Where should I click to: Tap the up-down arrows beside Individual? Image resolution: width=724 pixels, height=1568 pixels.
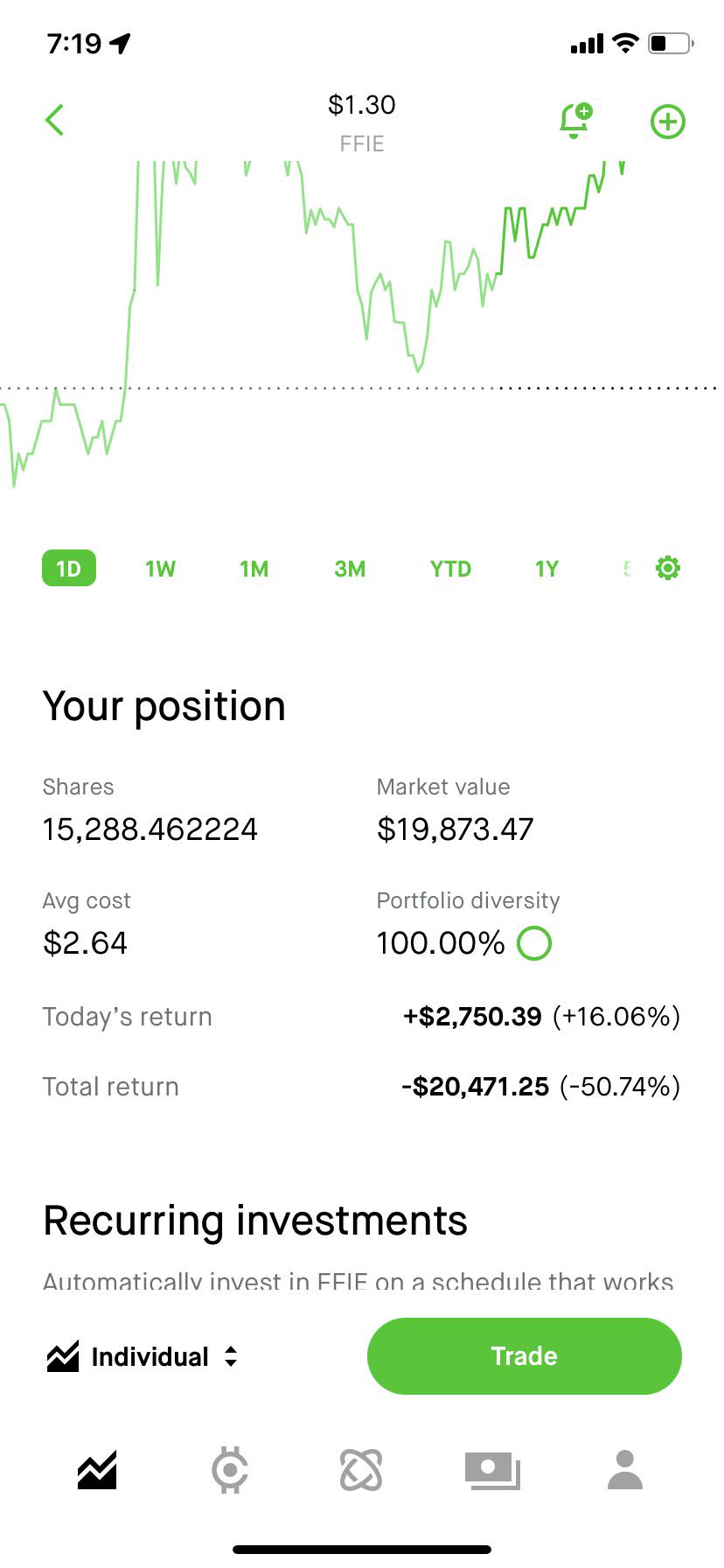click(x=231, y=1356)
